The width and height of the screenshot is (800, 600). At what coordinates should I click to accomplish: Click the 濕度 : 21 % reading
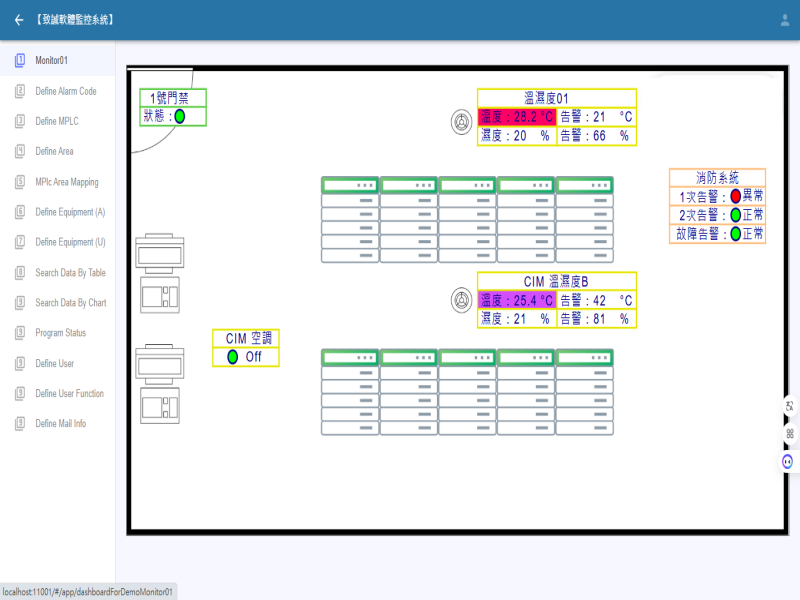[x=517, y=319]
